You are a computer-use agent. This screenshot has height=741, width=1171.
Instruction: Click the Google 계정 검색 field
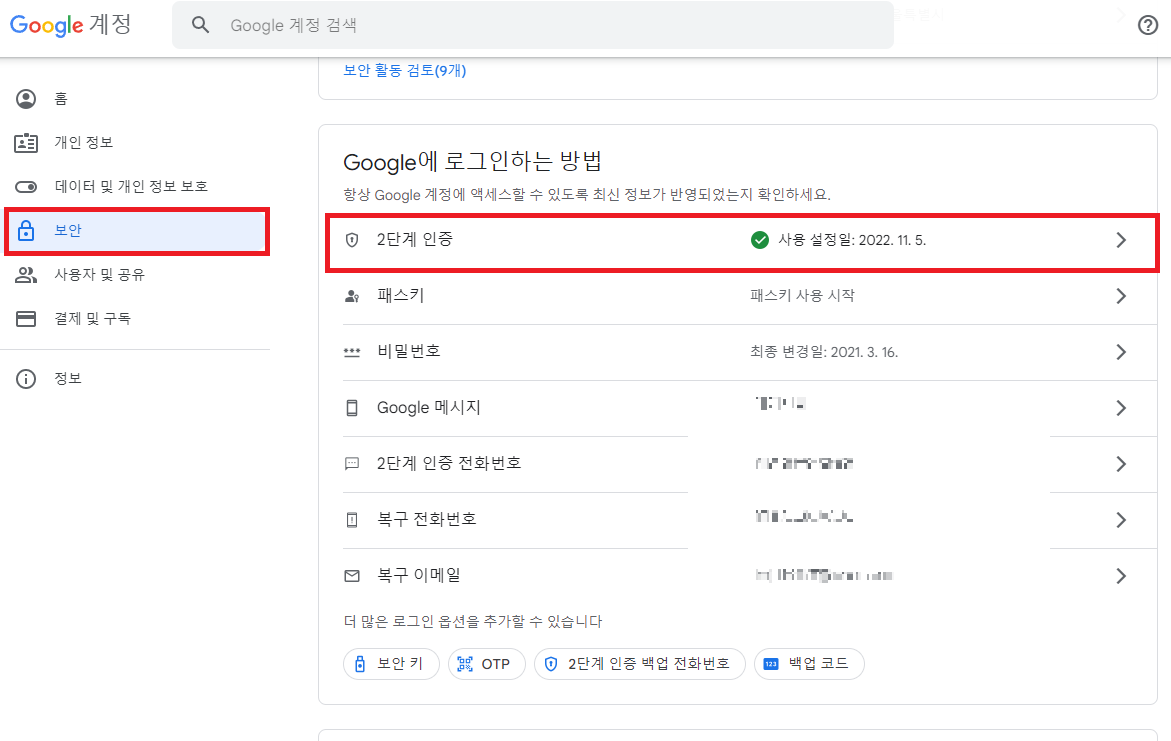coord(532,25)
